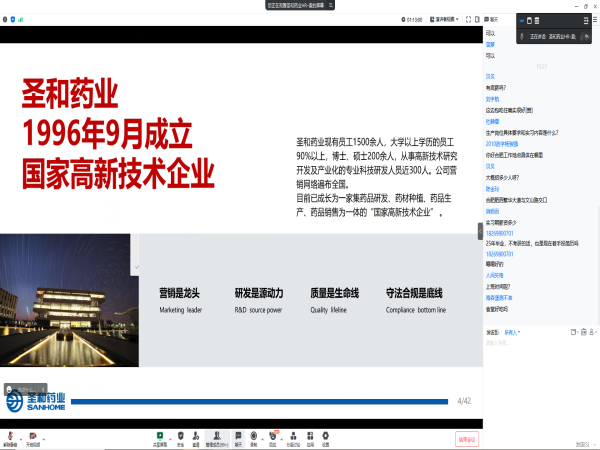
Task: Open saved chat records icon
Action: (584, 332)
